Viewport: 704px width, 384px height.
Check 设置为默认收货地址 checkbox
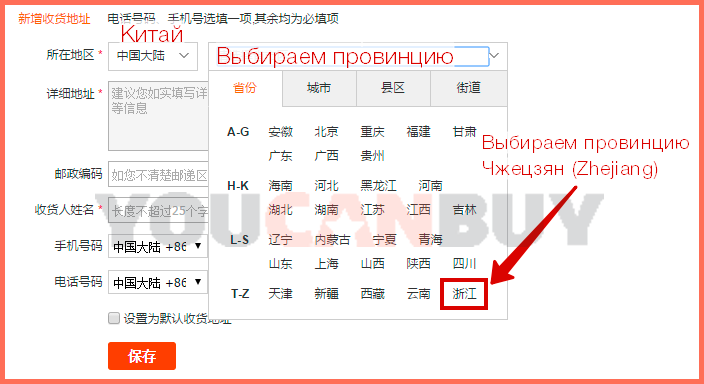coord(114,318)
